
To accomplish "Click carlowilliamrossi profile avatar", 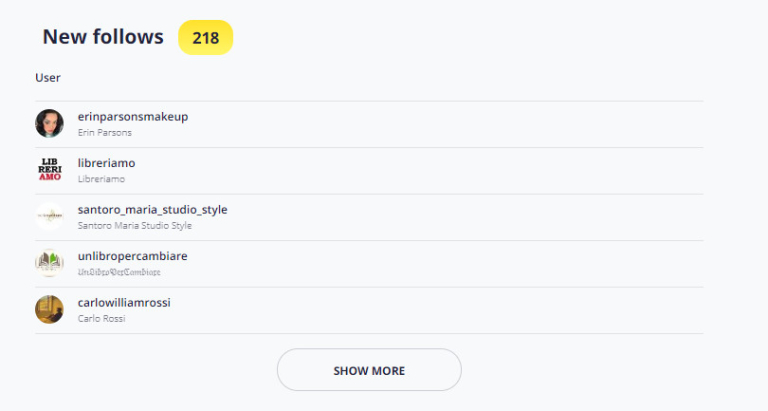I will tap(49, 309).
